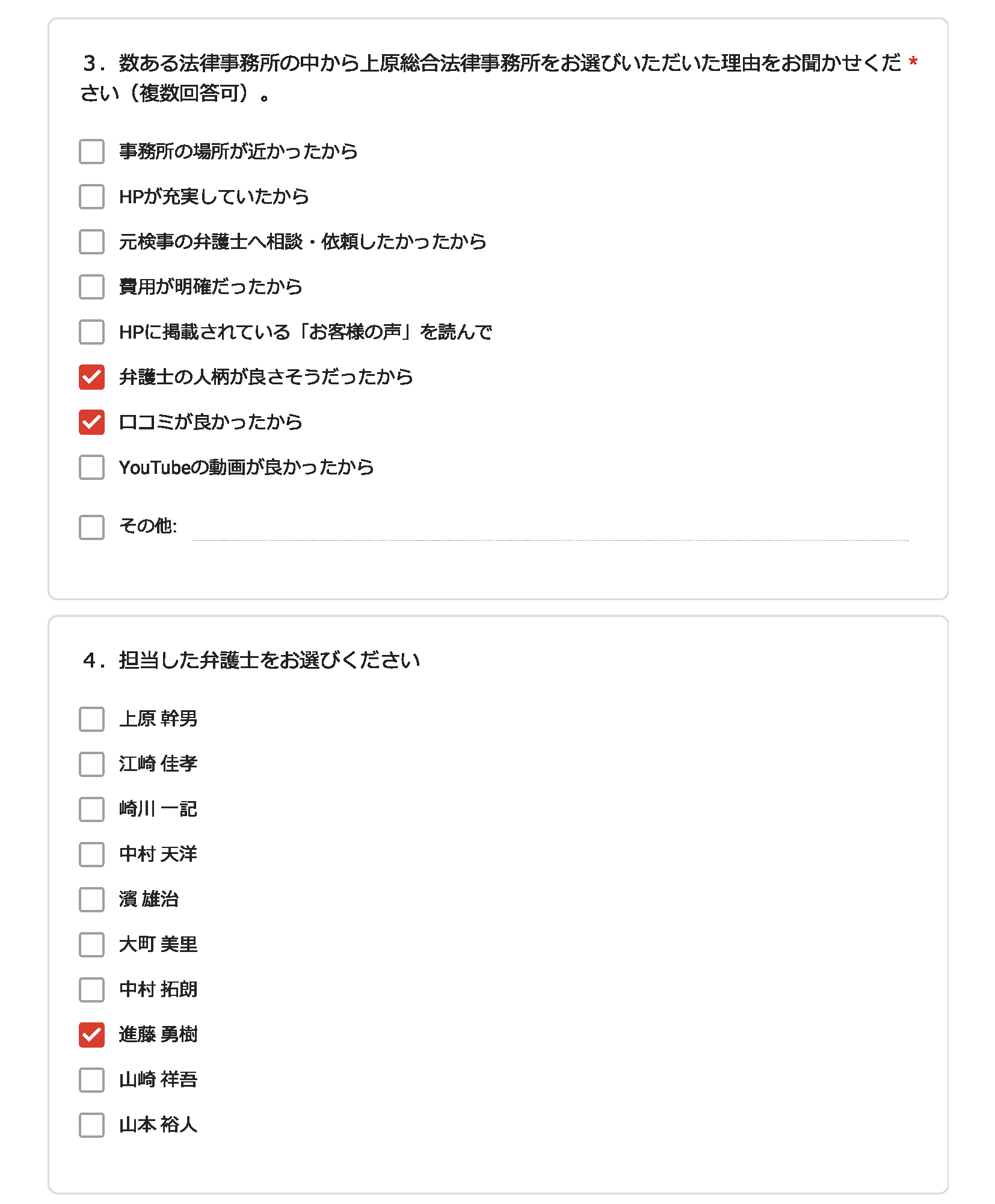Check the 濱 雄治 option
This screenshot has width=995, height=1204.
coord(91,899)
